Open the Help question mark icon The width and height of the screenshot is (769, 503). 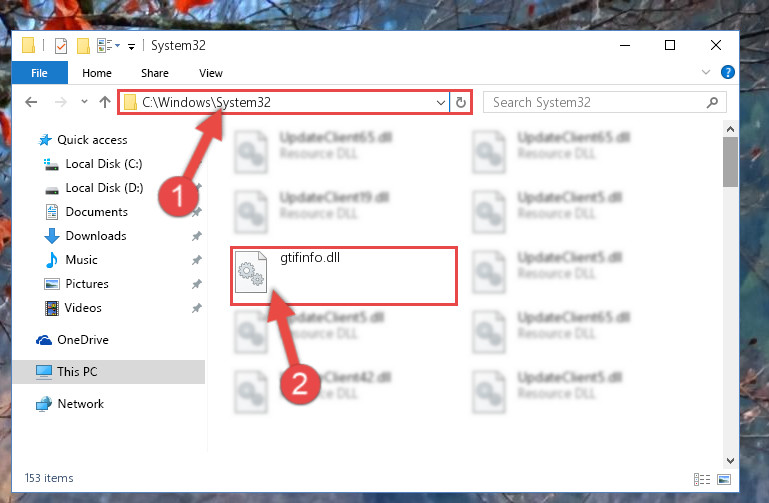(x=727, y=72)
